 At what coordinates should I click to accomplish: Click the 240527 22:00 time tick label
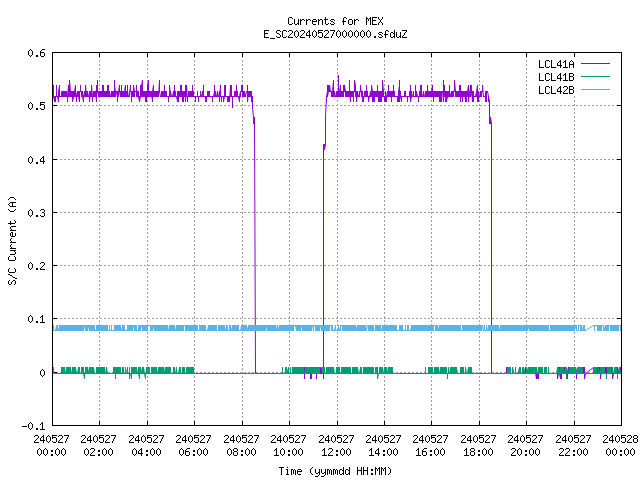(x=573, y=446)
